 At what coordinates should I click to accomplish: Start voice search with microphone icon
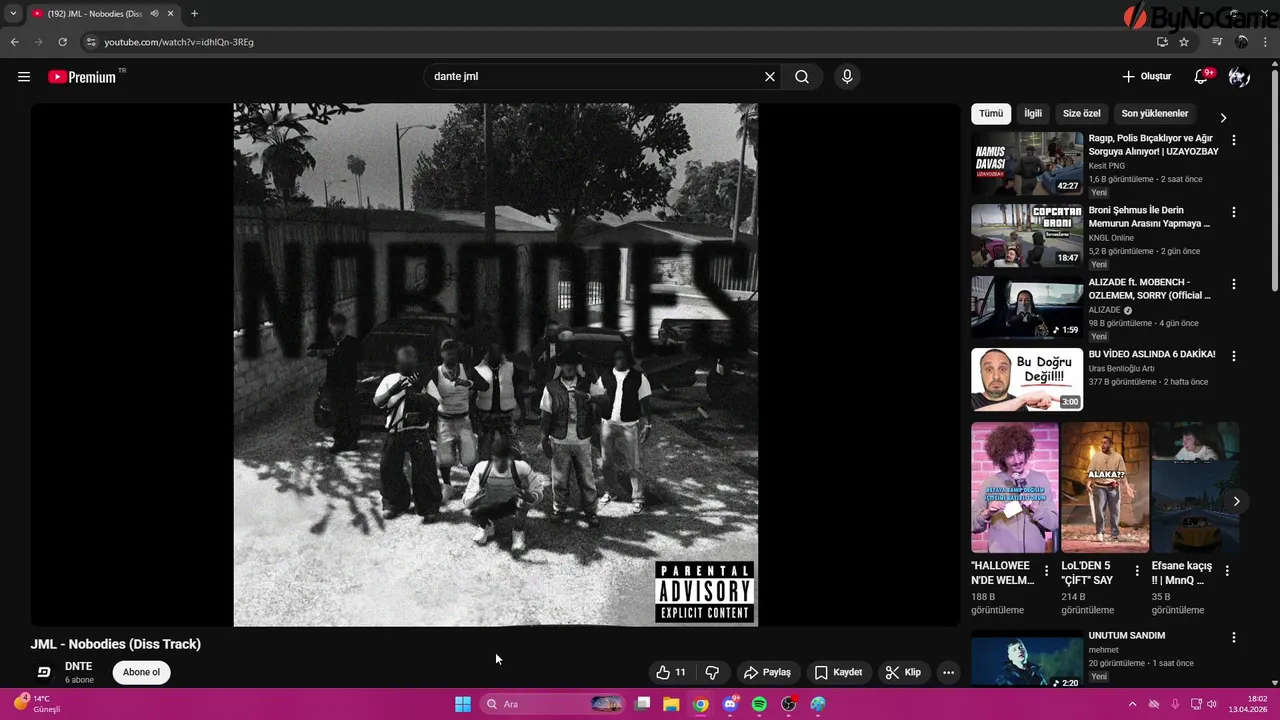tap(847, 77)
